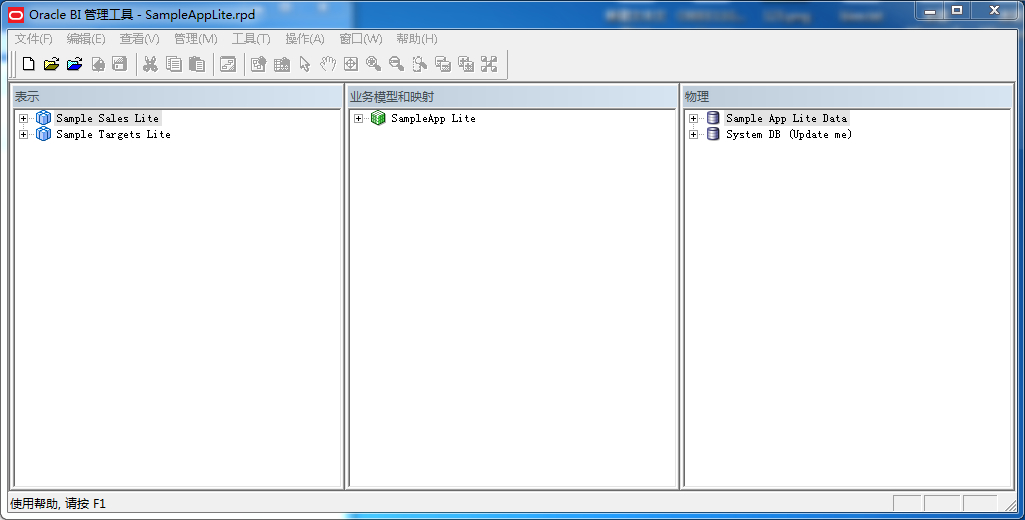The width and height of the screenshot is (1025, 520).
Task: Choose the Select pointer arrow tool
Action: click(x=305, y=63)
